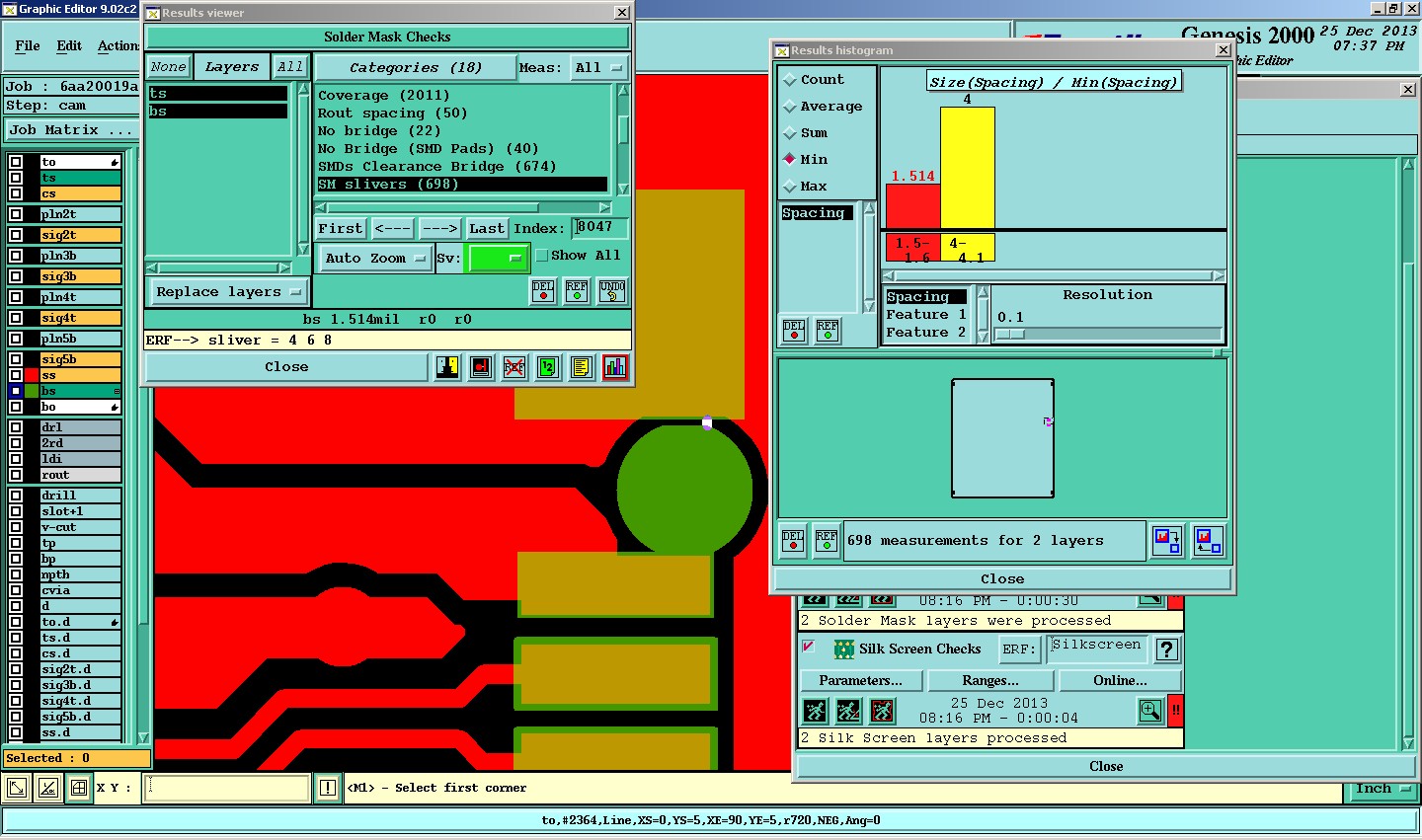The height and width of the screenshot is (840, 1422).
Task: Open the Meas All dropdown
Action: pyautogui.click(x=599, y=68)
